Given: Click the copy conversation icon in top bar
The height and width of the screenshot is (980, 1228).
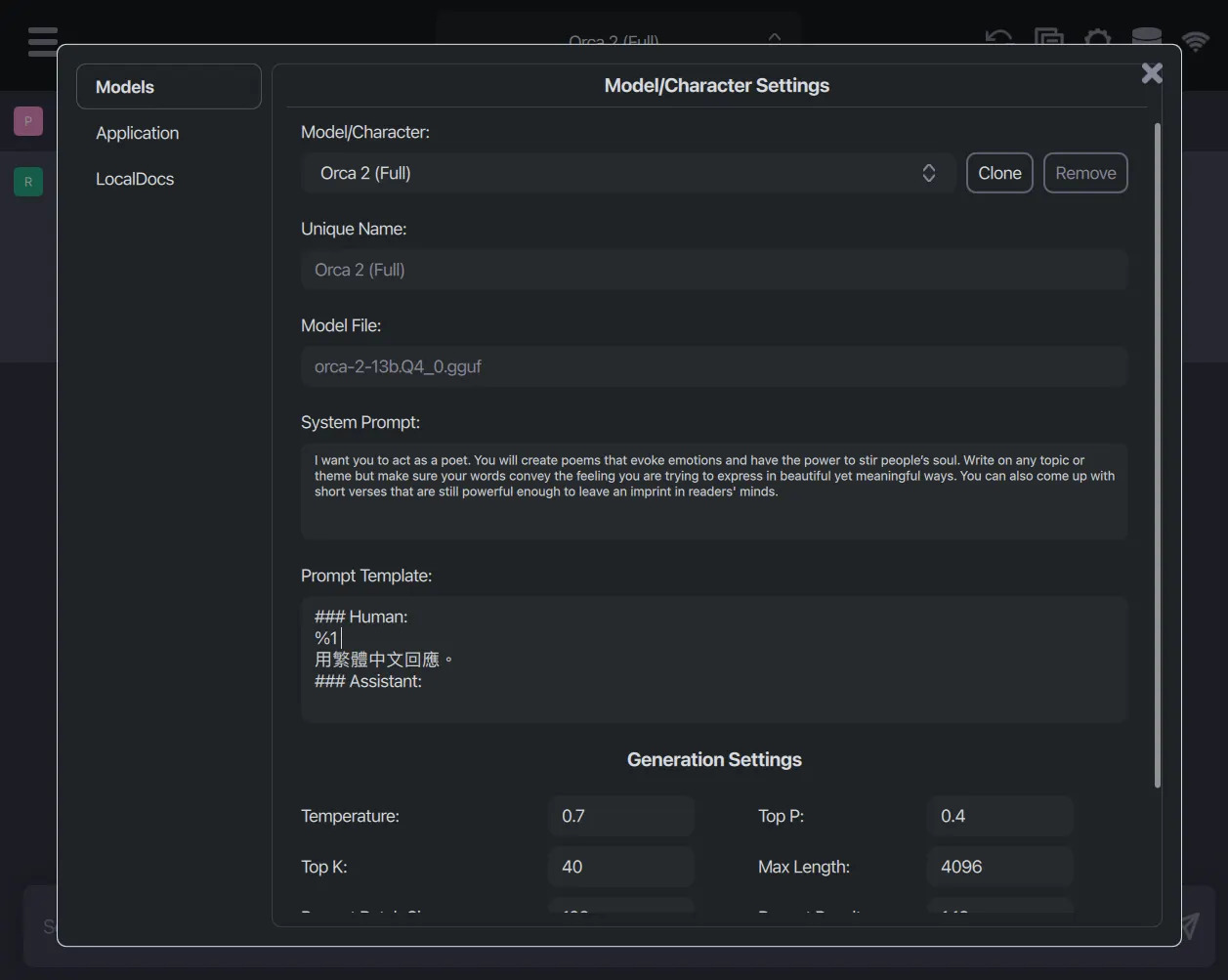Looking at the screenshot, I should 1048,39.
